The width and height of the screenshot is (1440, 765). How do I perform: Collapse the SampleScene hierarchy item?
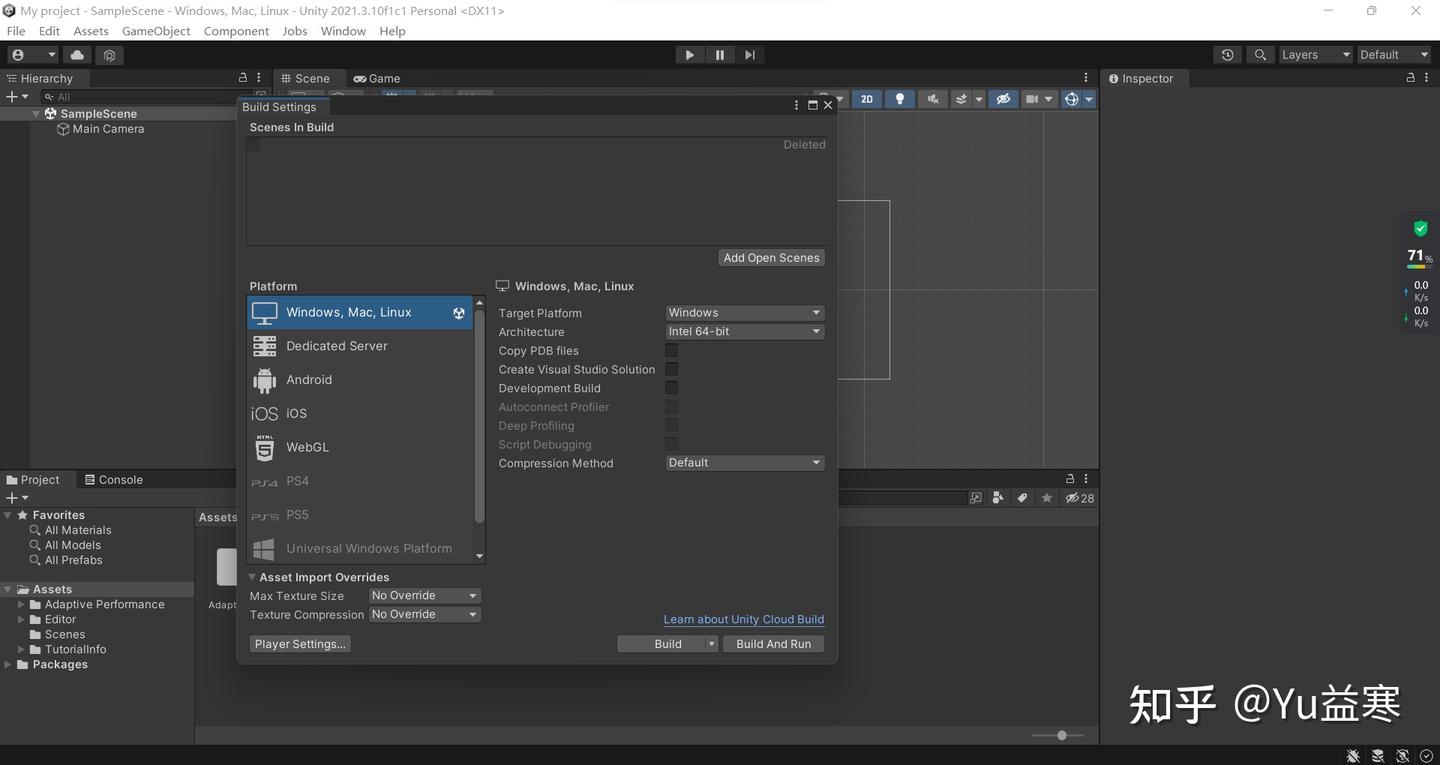[36, 113]
